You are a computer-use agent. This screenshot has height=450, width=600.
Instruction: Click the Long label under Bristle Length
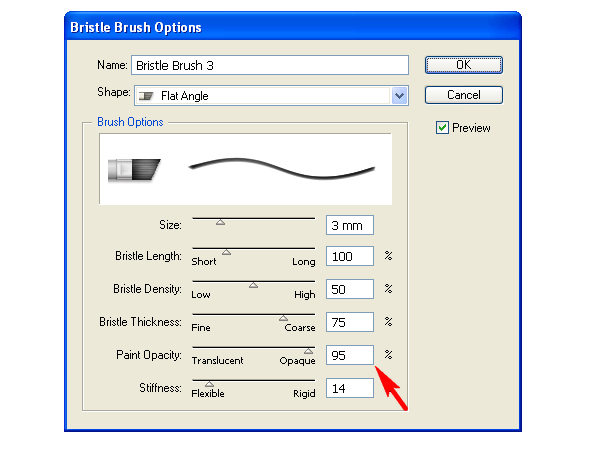point(304,262)
